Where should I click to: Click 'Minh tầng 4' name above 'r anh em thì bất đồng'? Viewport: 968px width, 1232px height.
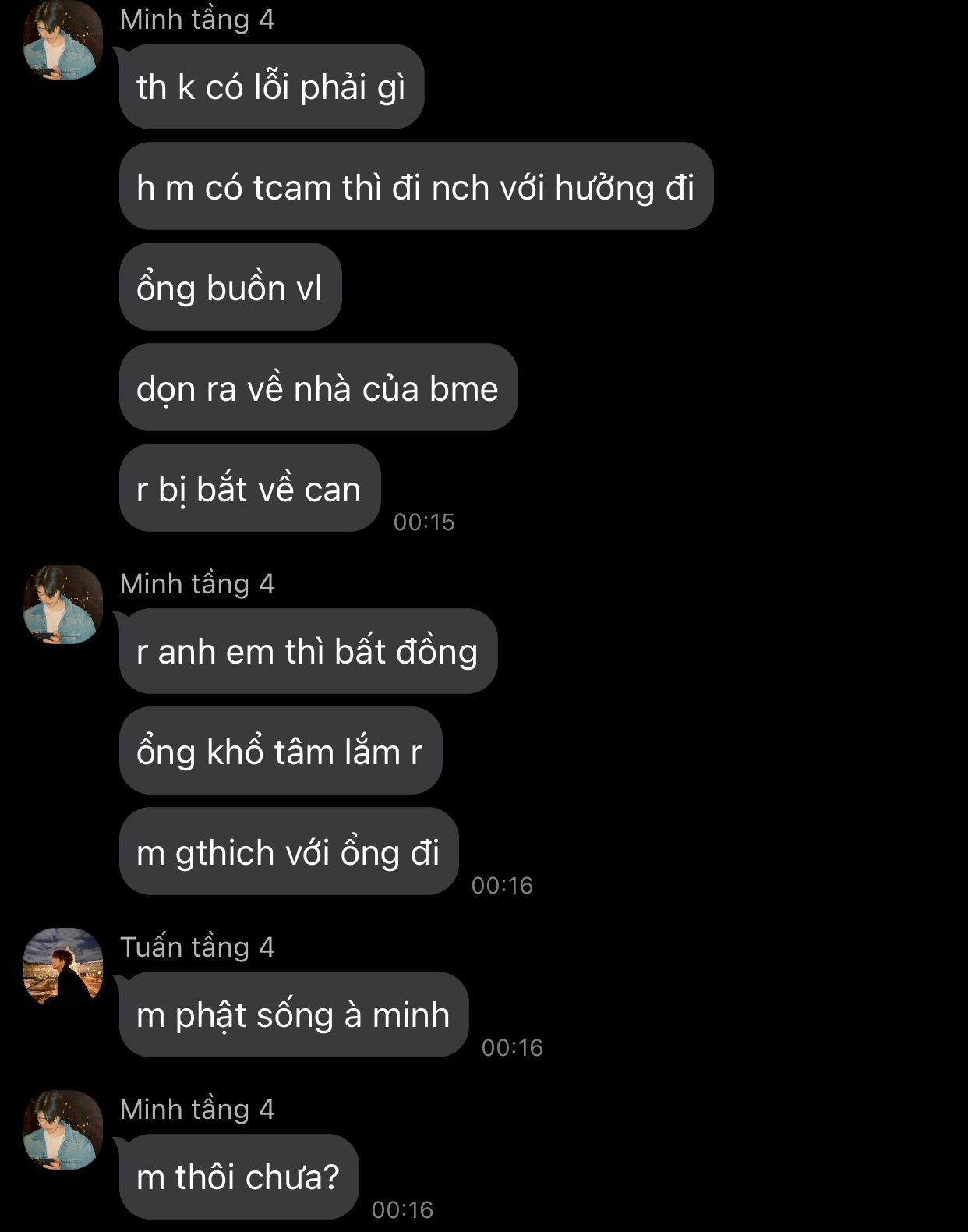pyautogui.click(x=197, y=584)
